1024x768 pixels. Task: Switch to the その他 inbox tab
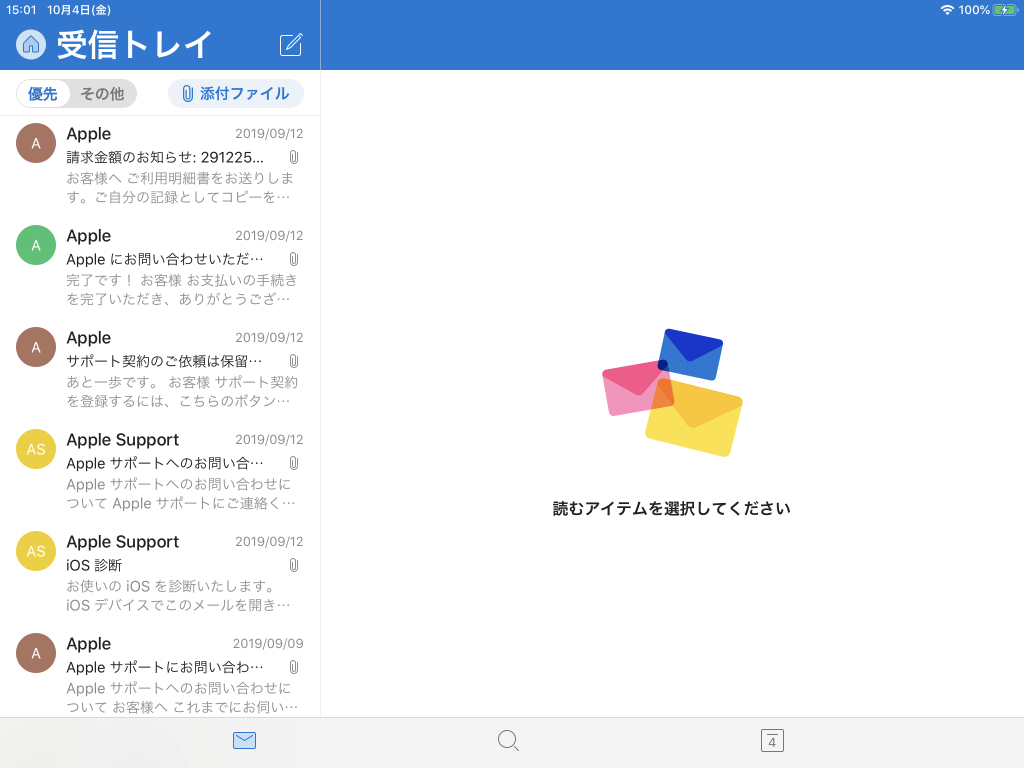coord(102,93)
